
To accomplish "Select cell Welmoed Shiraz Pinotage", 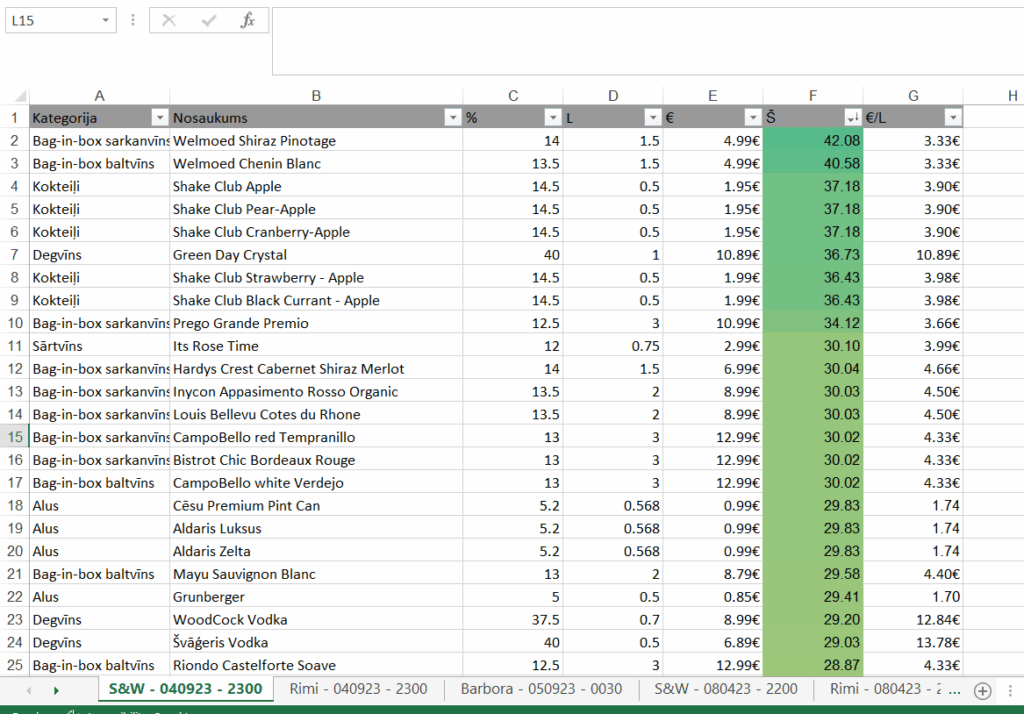I will [x=316, y=140].
